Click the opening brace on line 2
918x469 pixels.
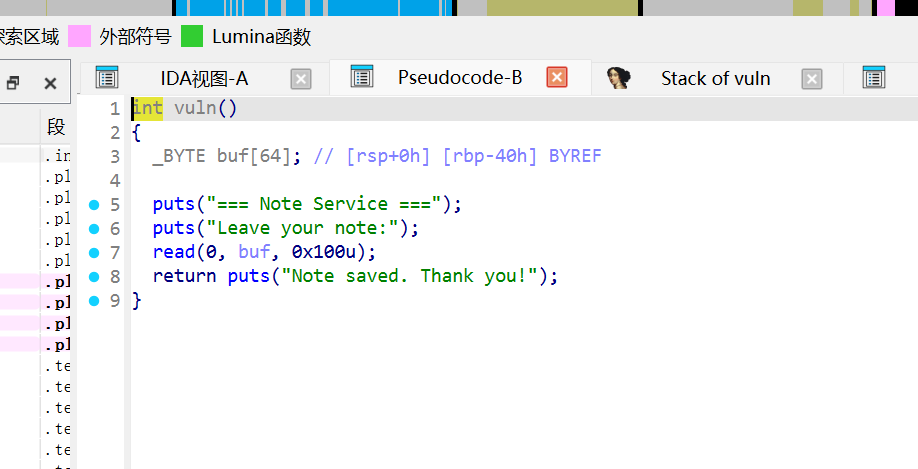click(x=136, y=132)
